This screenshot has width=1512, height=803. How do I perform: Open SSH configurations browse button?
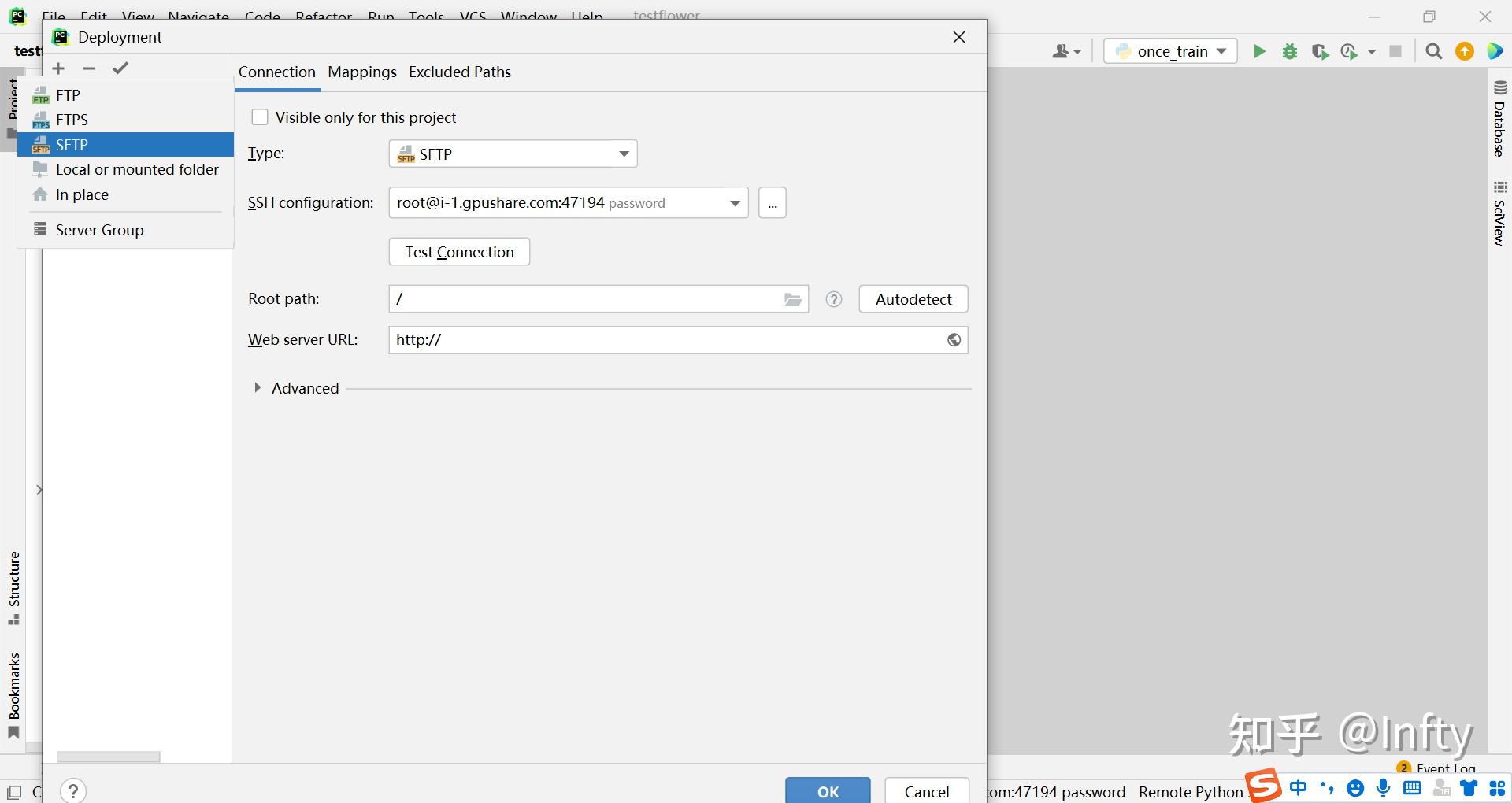click(x=773, y=202)
